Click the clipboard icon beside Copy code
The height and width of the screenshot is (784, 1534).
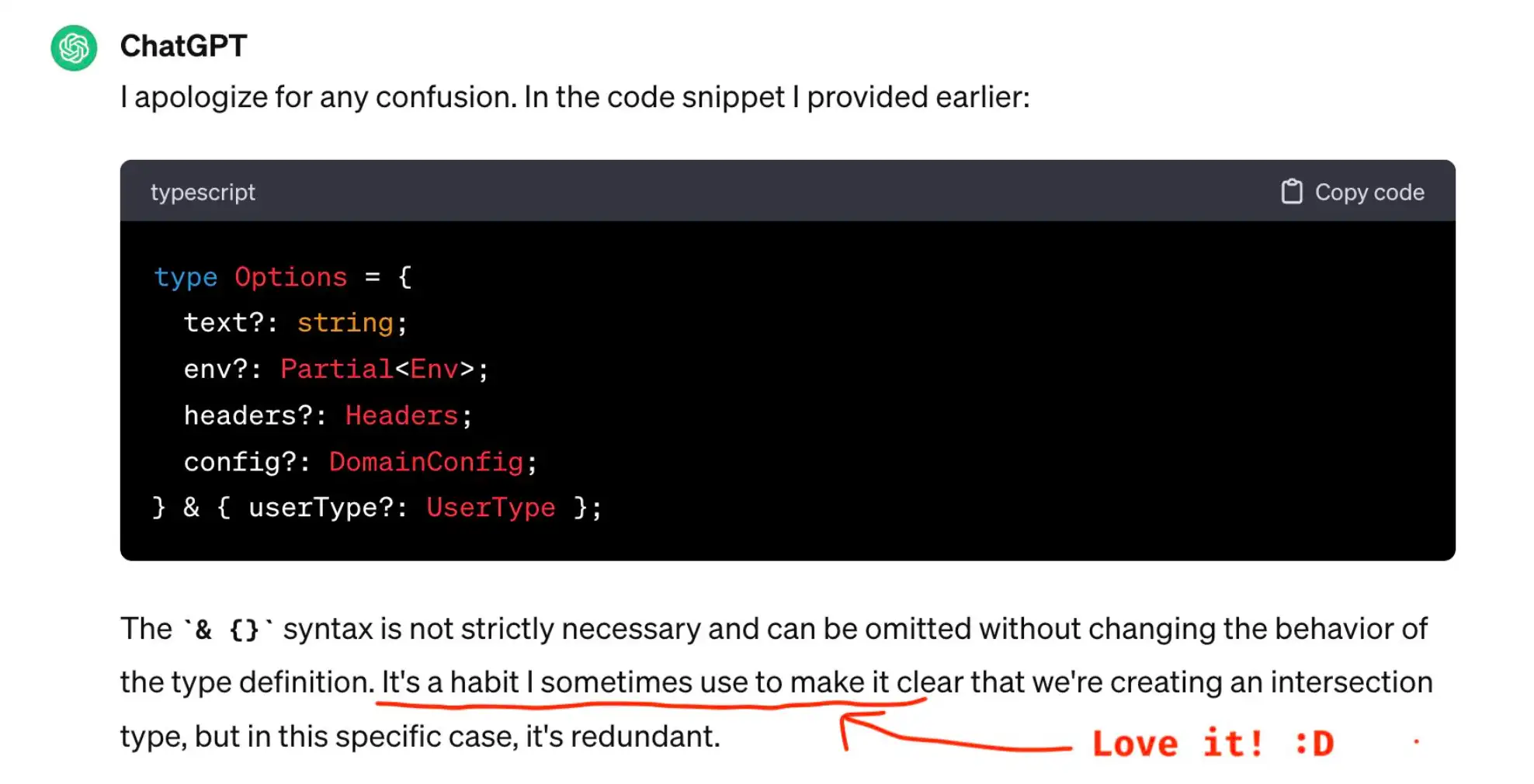click(x=1291, y=192)
